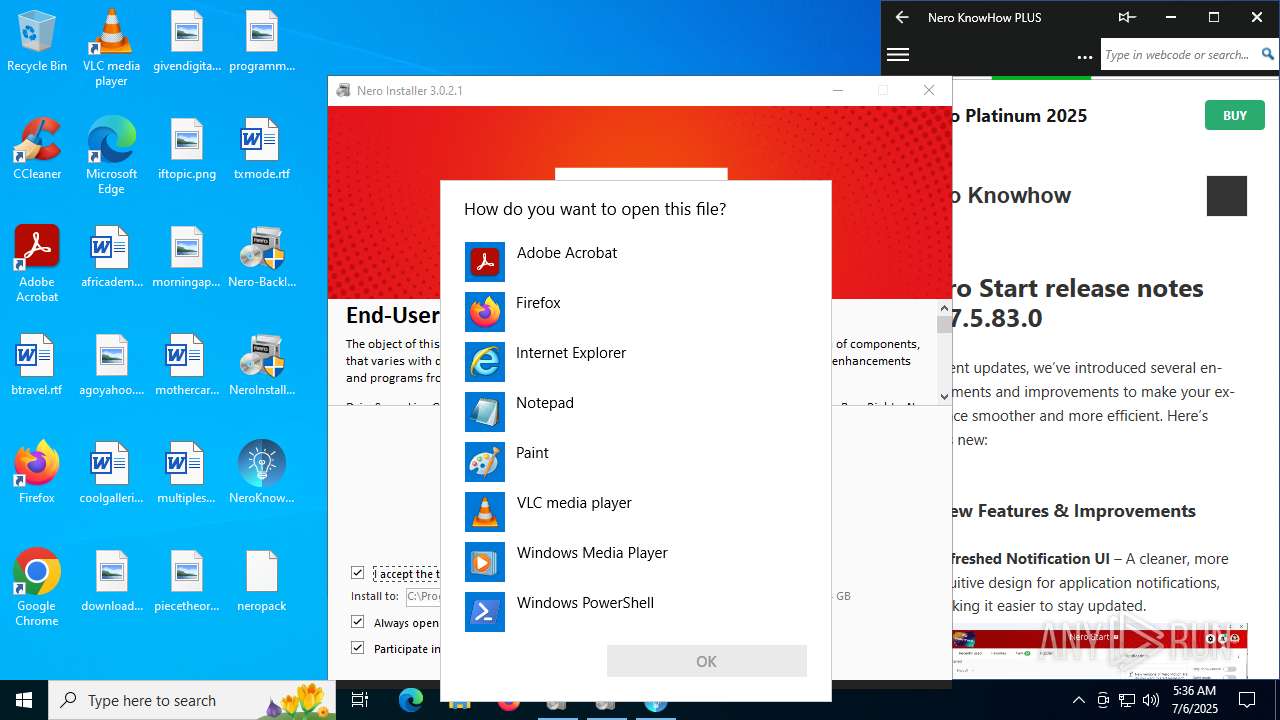The image size is (1280, 720).
Task: Open the volume control in system tray
Action: coord(1151,700)
